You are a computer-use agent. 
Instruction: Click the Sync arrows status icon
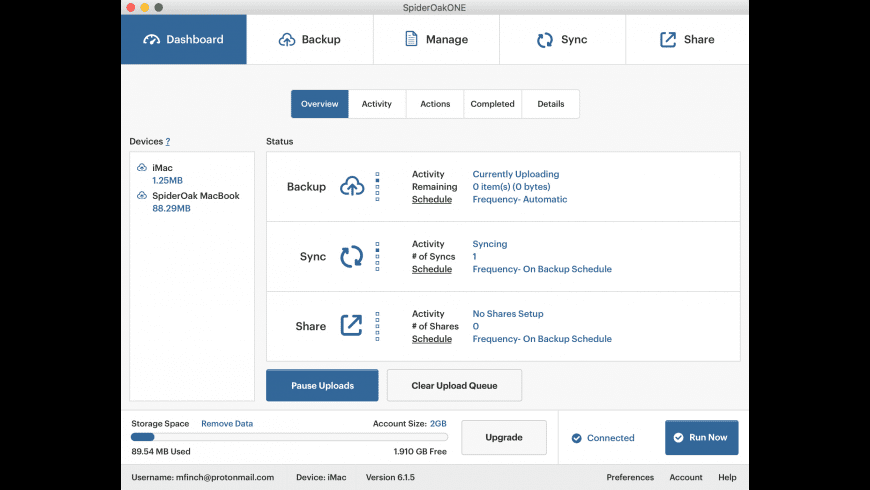pos(351,256)
